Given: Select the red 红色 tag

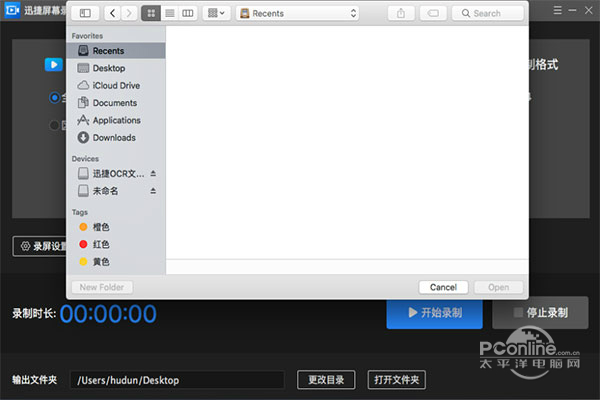Looking at the screenshot, I should (94, 244).
